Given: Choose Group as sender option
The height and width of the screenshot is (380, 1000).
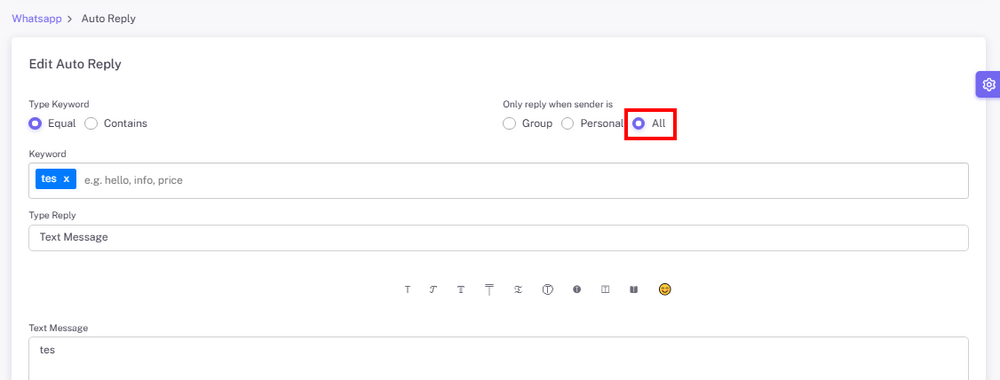Looking at the screenshot, I should click(527, 124).
